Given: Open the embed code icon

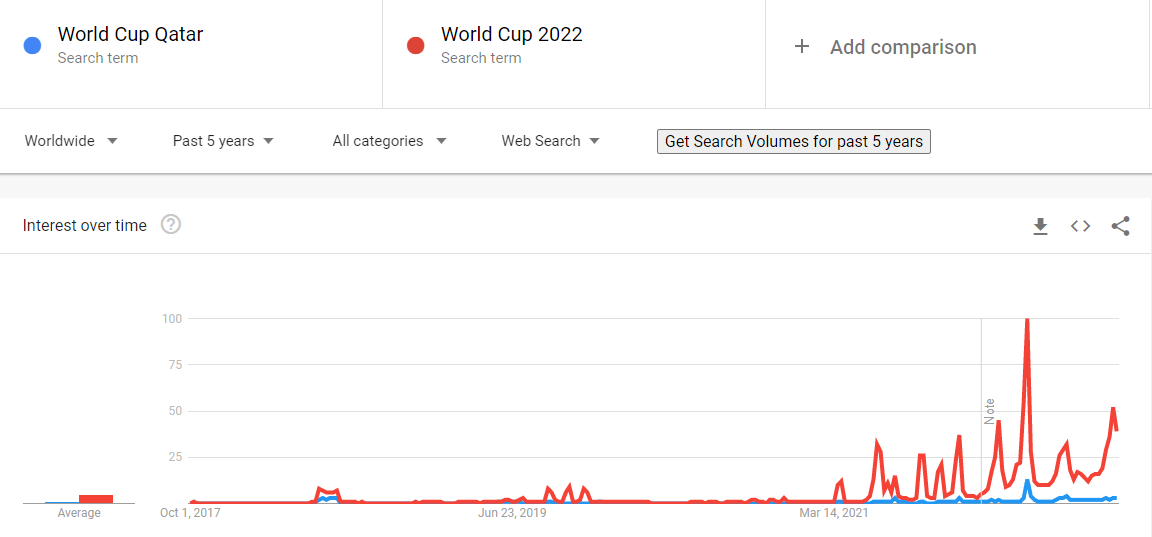Looking at the screenshot, I should [x=1080, y=226].
